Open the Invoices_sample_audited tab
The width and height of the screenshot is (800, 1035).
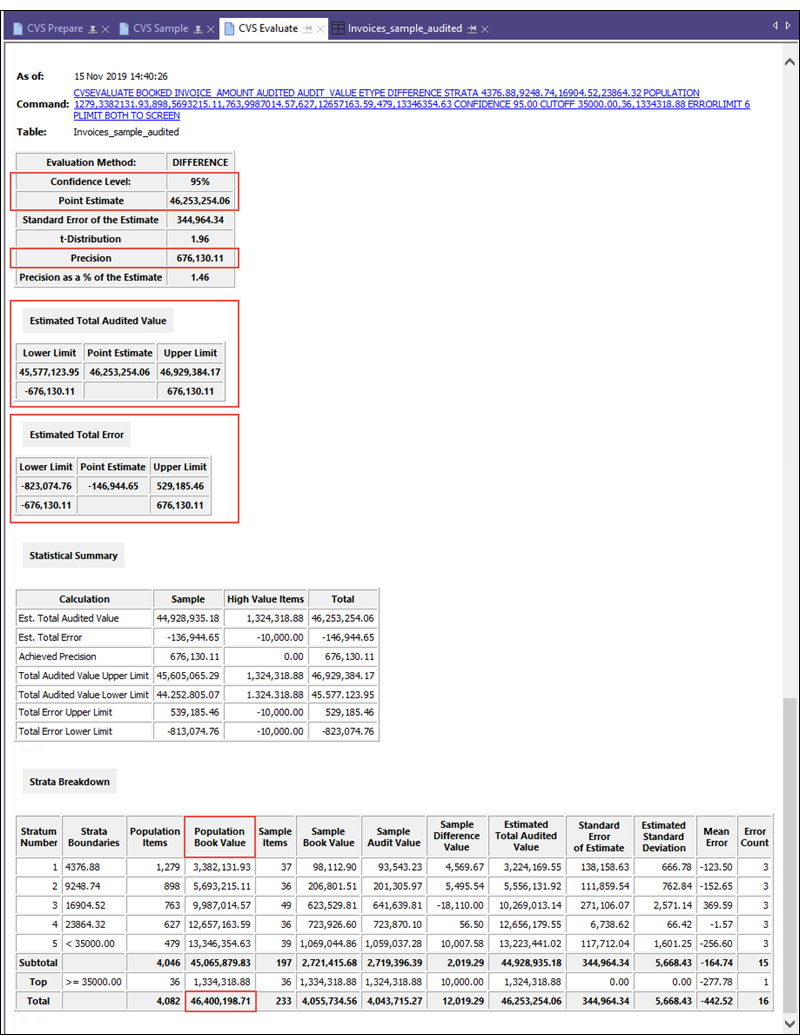pyautogui.click(x=405, y=29)
